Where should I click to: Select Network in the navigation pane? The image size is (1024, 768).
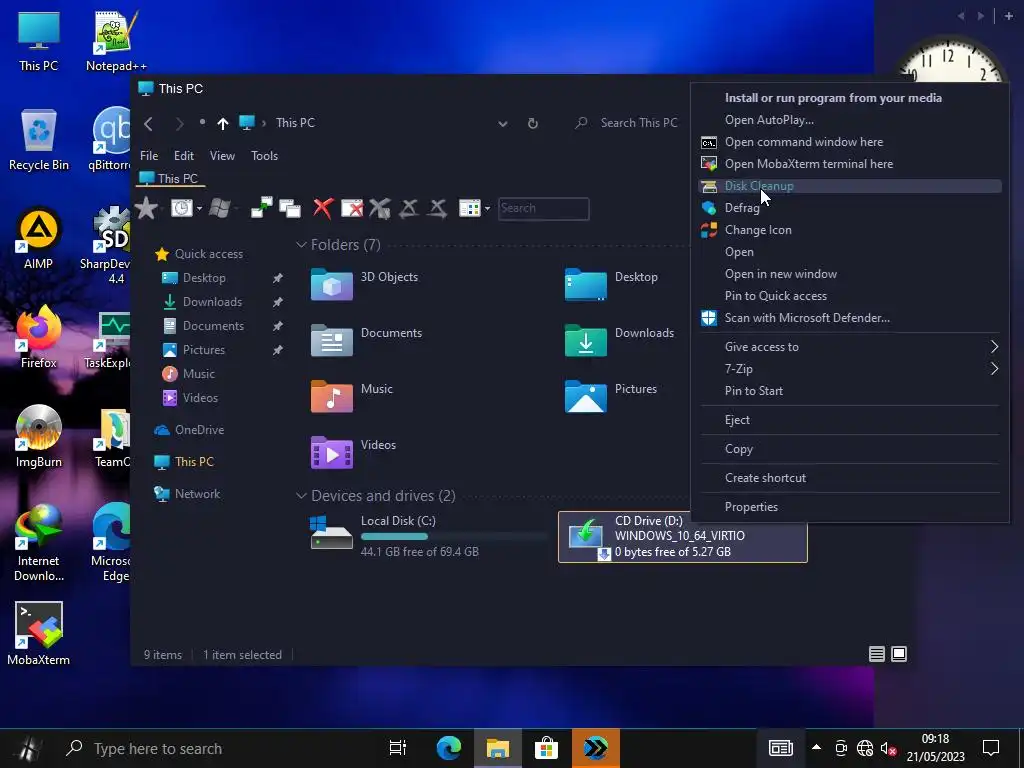(187, 494)
